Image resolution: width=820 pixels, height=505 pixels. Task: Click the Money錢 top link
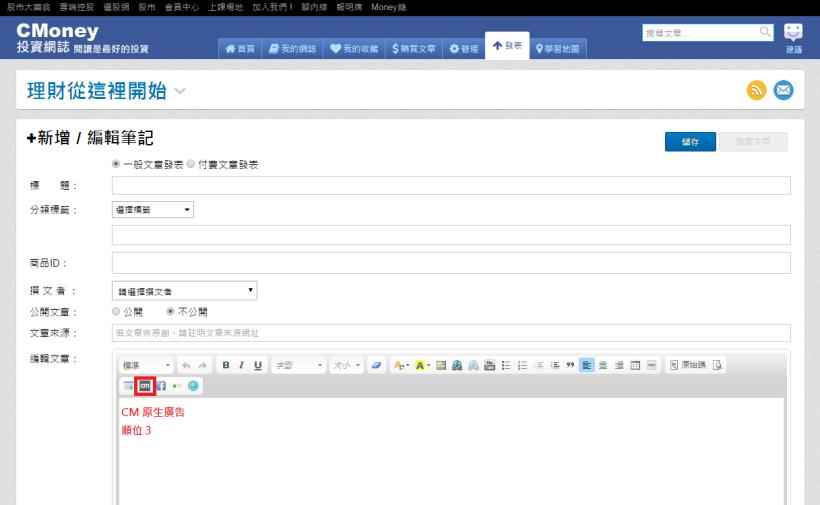point(389,7)
